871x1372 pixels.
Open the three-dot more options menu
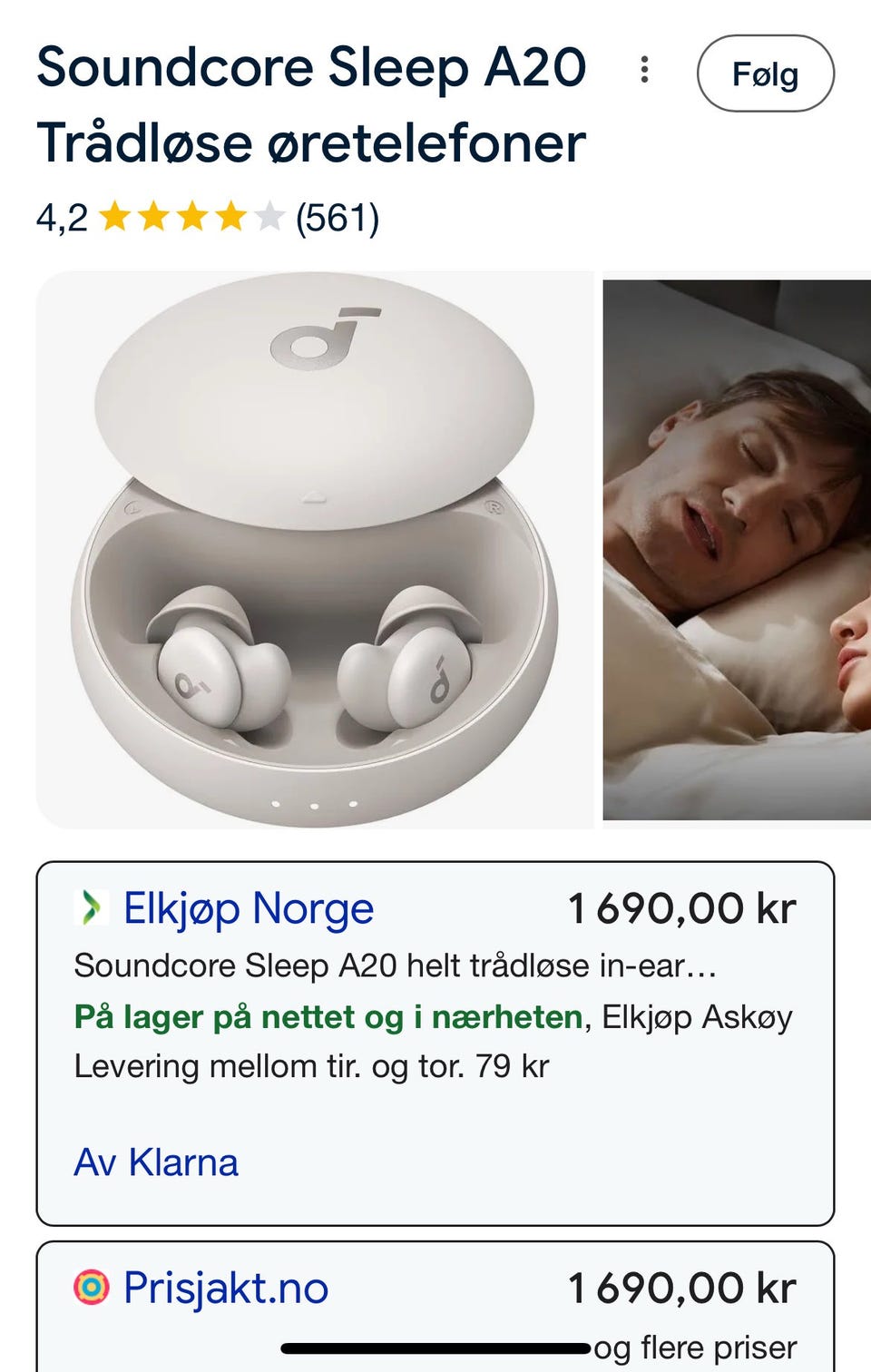coord(644,70)
